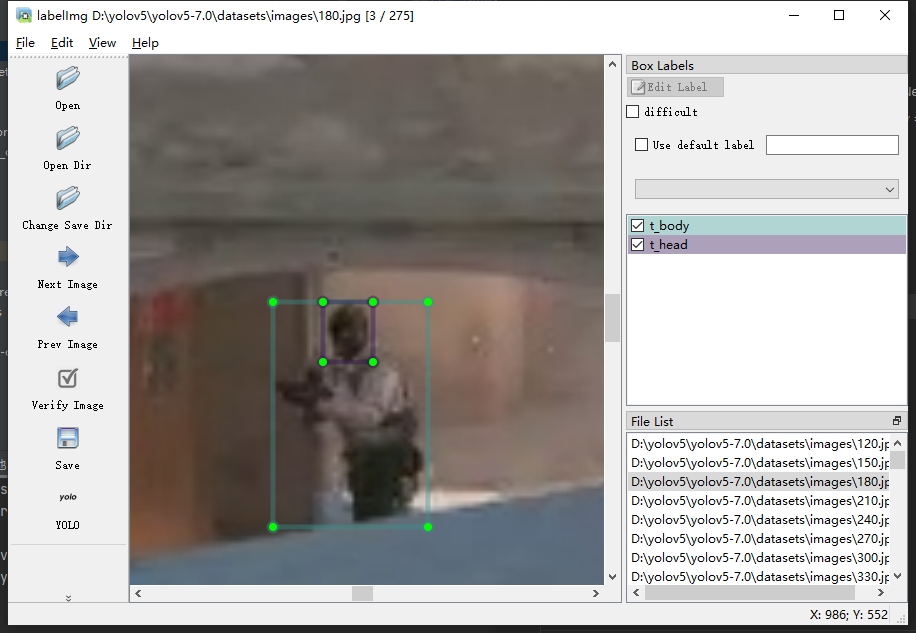Click the canvas vertical scrollbar thumb
The width and height of the screenshot is (916, 633).
(x=612, y=318)
